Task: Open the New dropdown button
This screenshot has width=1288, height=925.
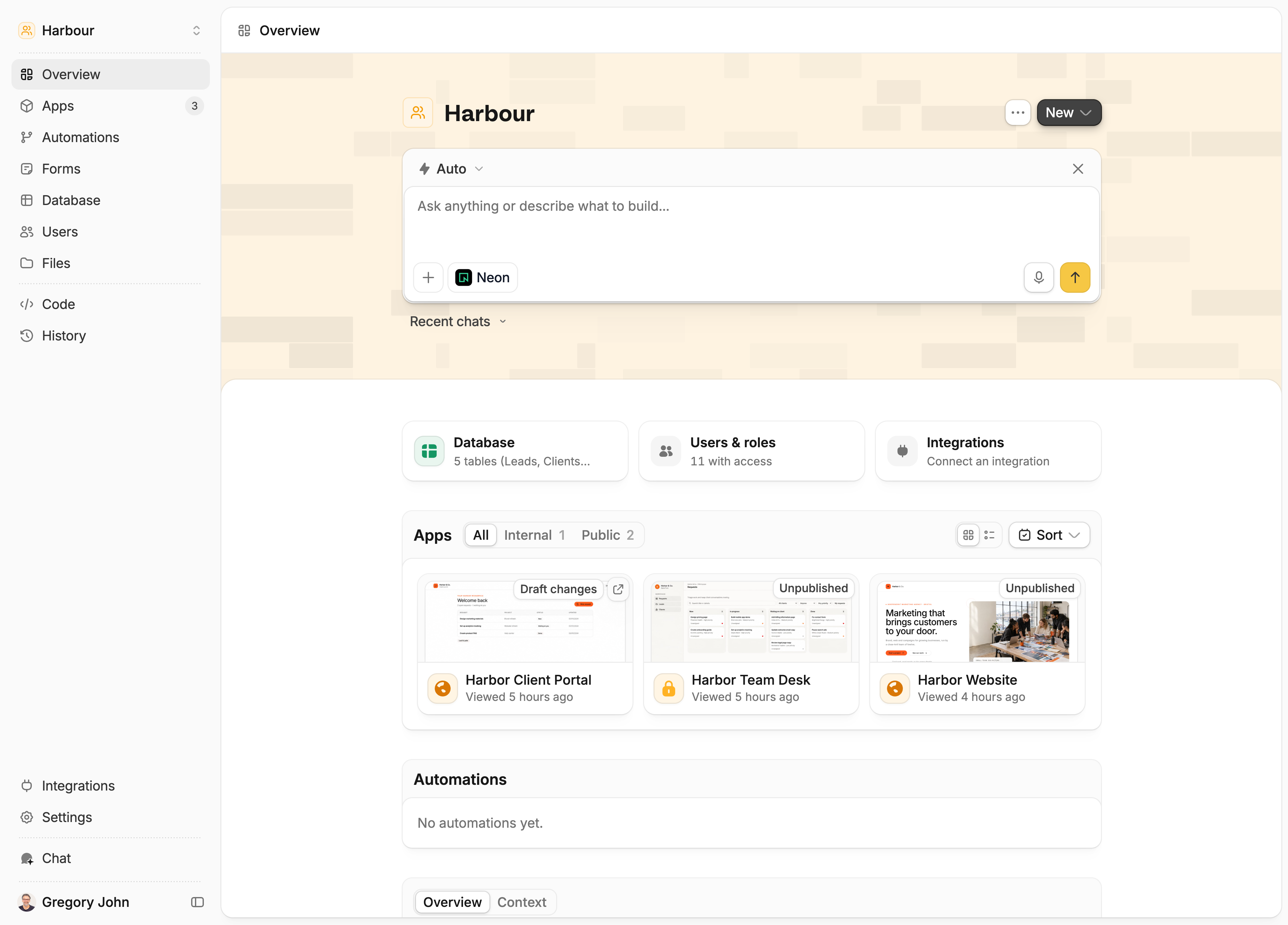Action: click(1069, 112)
